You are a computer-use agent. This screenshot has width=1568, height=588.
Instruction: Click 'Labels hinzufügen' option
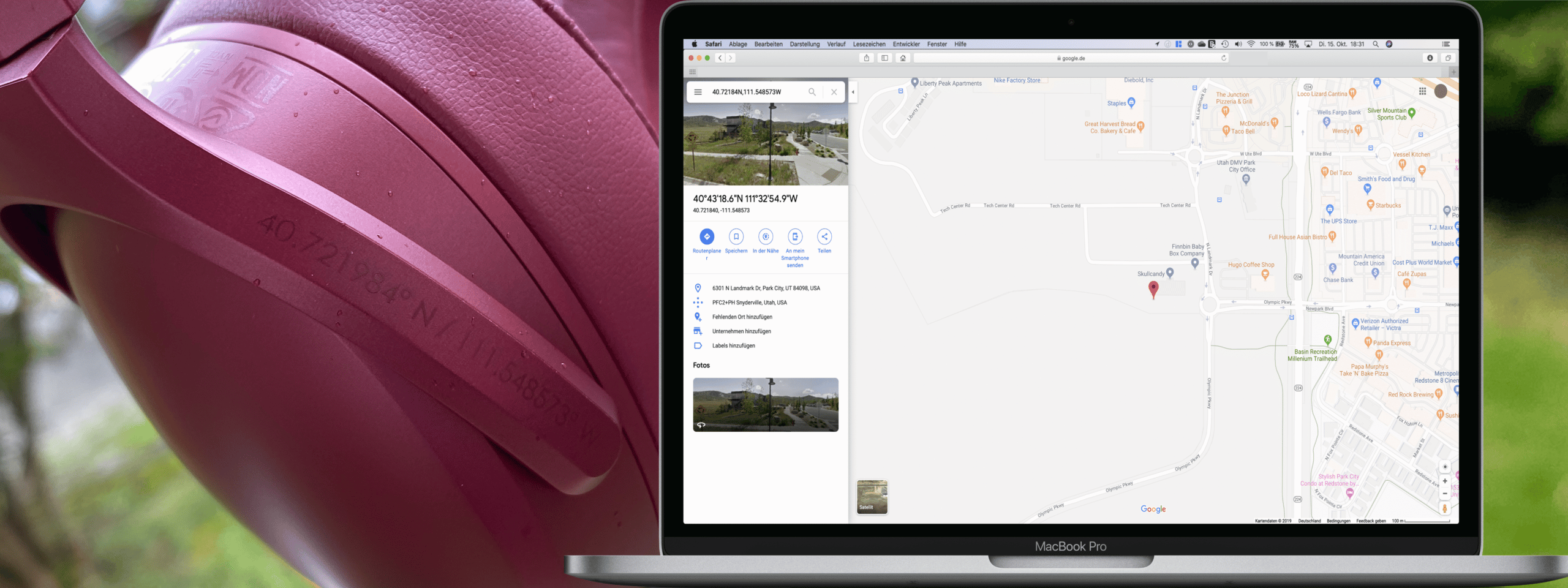pos(733,345)
